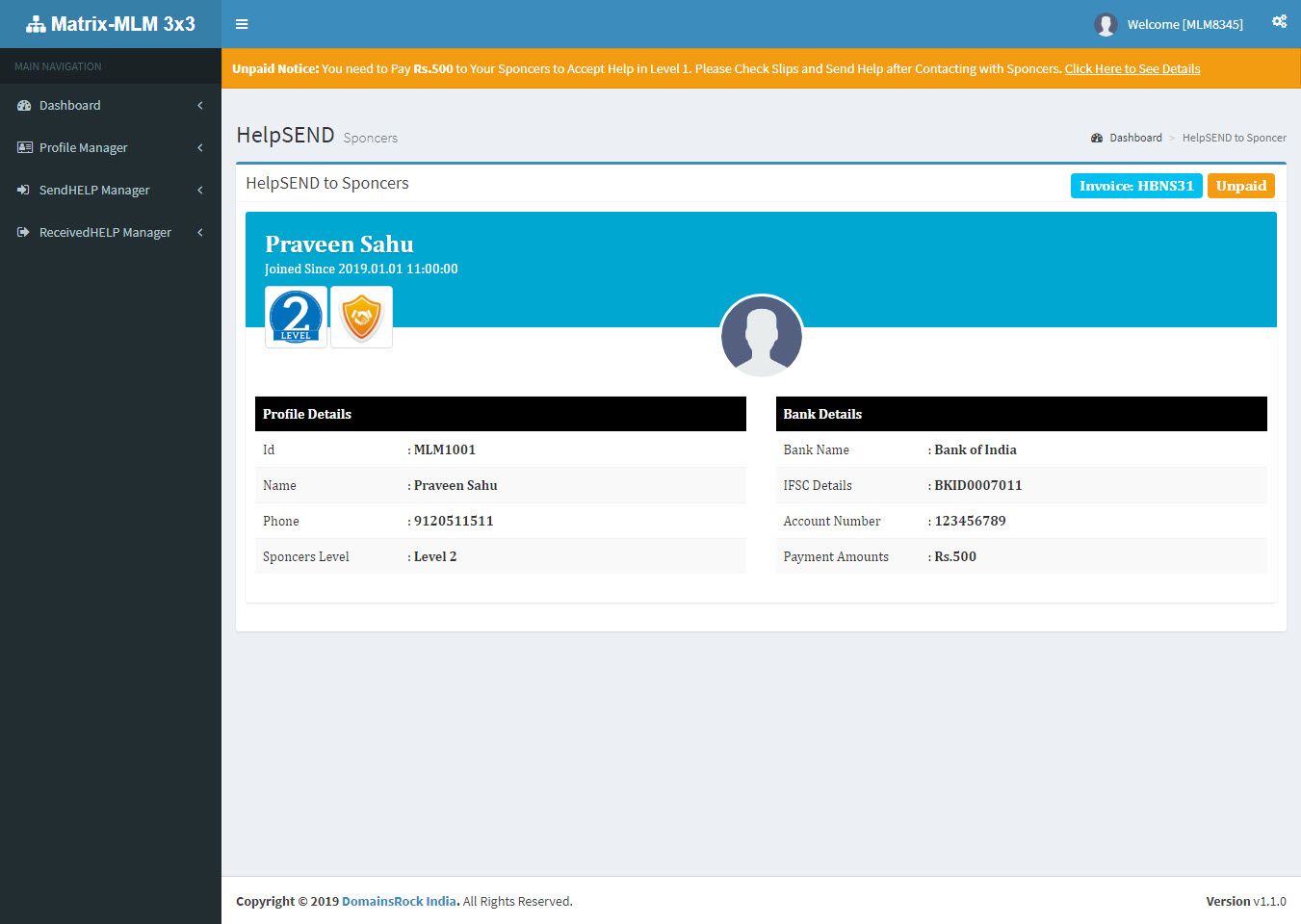Click the Profile Manager ID card icon
This screenshot has height=924, width=1301.
24,147
